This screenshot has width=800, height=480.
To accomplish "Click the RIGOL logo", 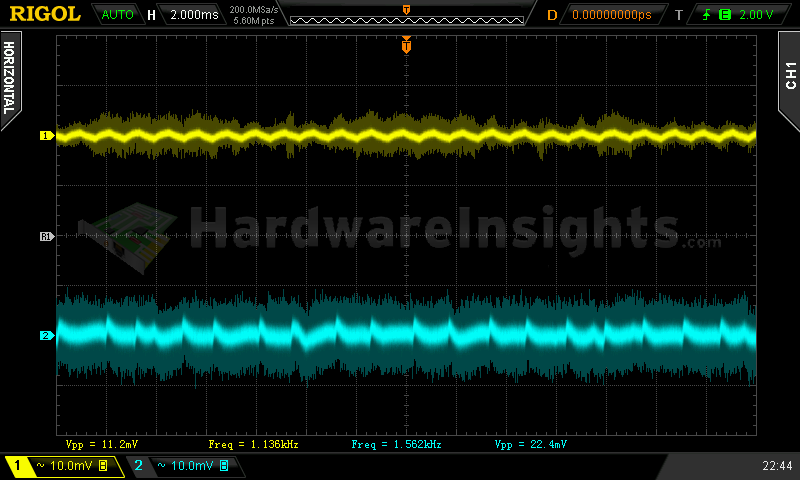I will [x=46, y=14].
